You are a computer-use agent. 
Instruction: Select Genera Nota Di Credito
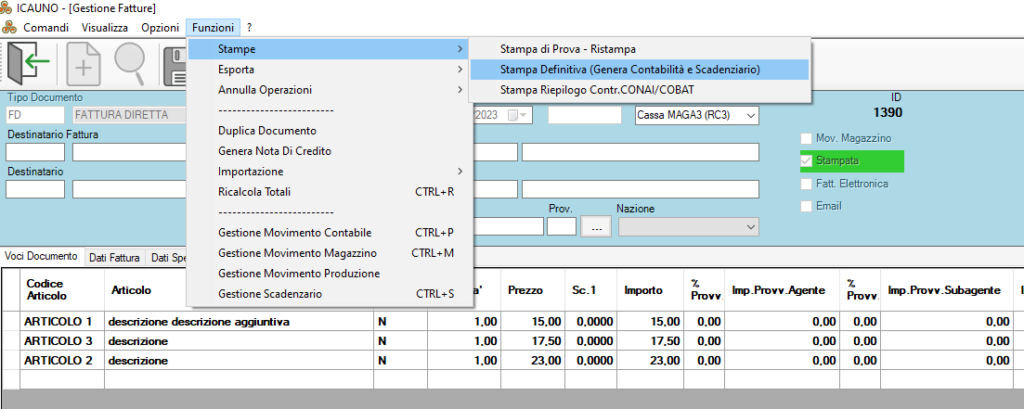pos(274,151)
